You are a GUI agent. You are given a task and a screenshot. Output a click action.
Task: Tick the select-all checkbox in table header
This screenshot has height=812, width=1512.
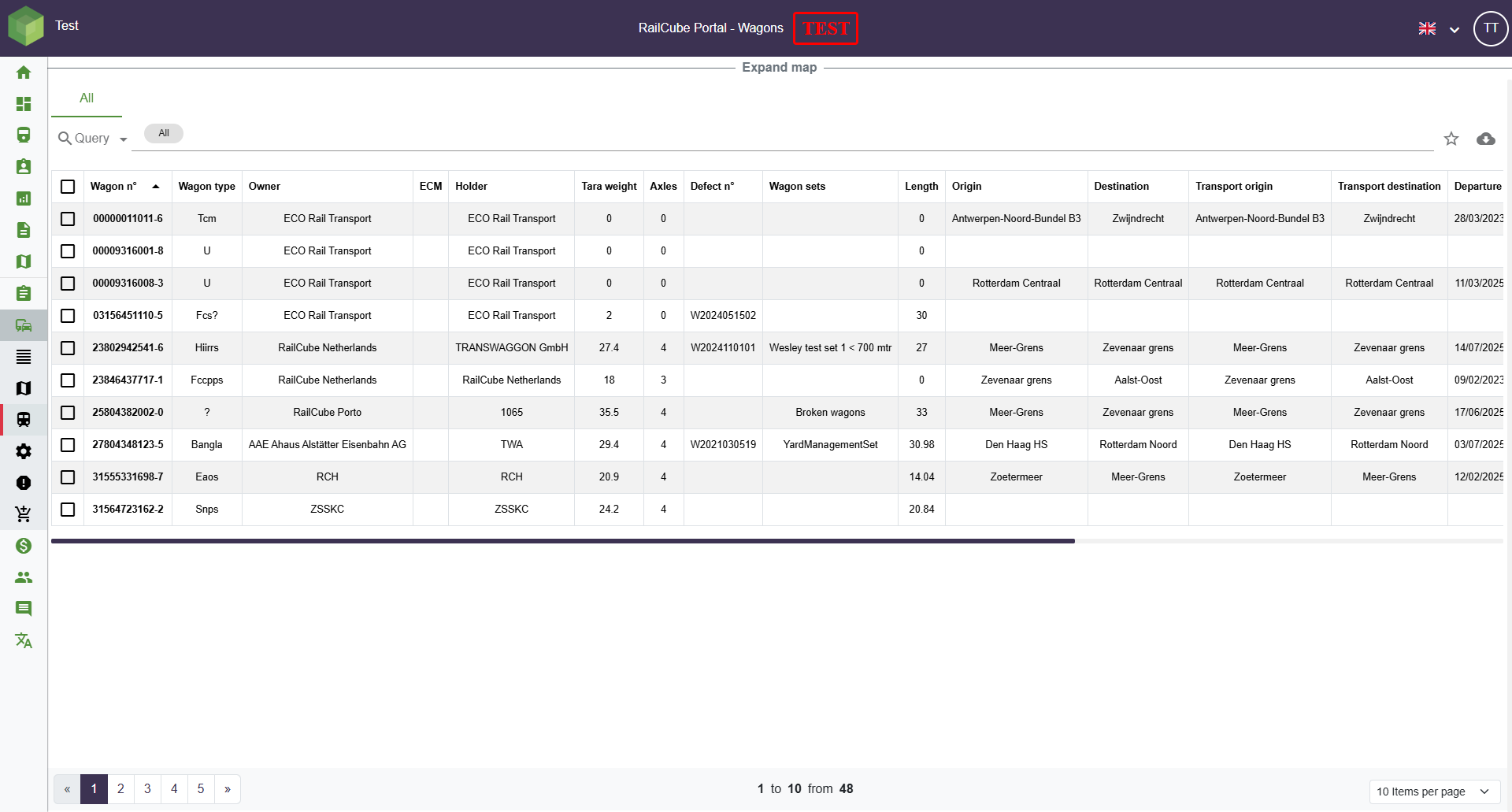point(68,187)
